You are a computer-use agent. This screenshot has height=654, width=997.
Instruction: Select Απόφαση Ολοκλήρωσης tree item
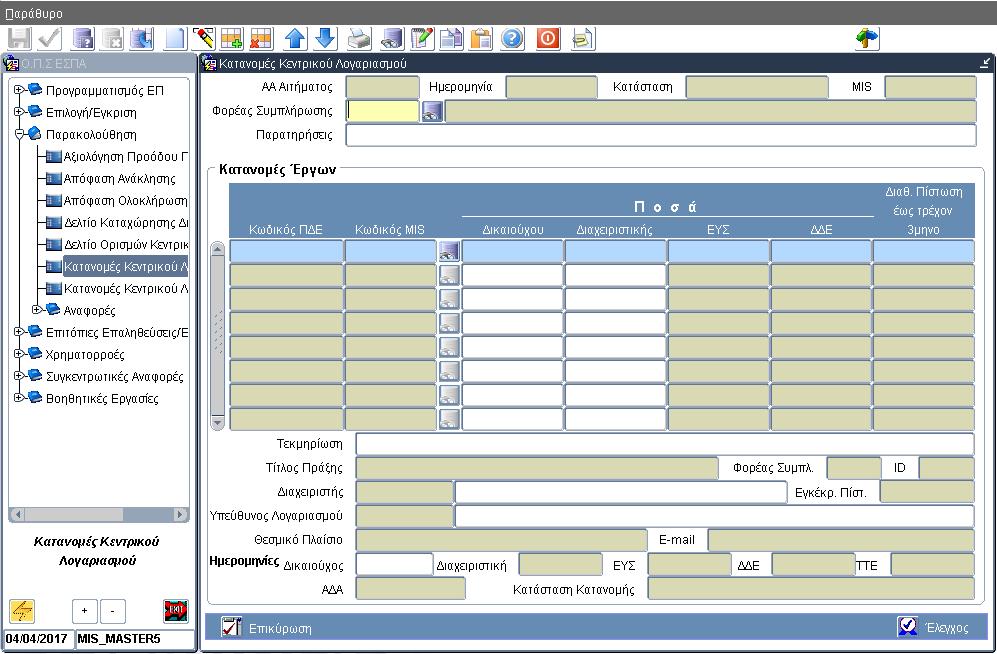(x=125, y=201)
